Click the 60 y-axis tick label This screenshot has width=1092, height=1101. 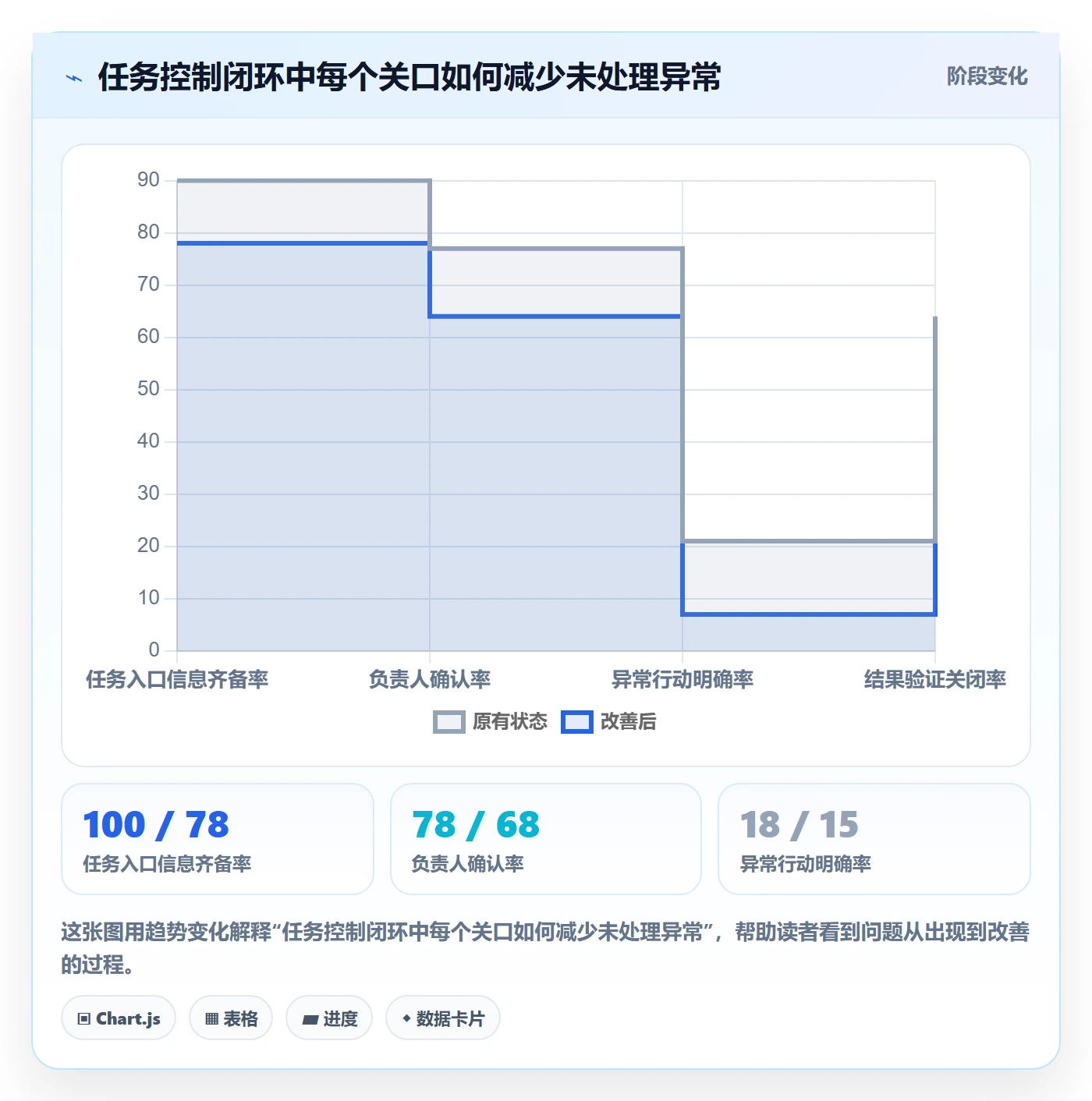coord(148,337)
